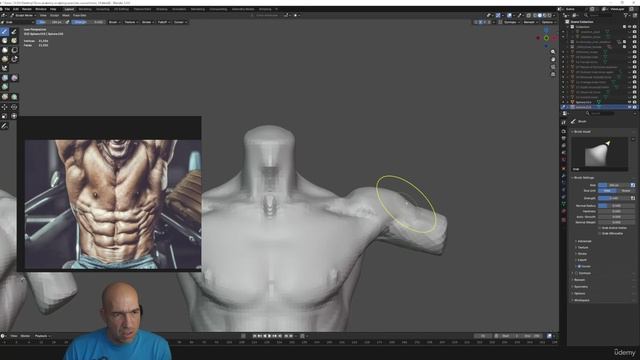Adjust the Hardness slider in Brush Settings
The image size is (640, 360).
pos(616,211)
